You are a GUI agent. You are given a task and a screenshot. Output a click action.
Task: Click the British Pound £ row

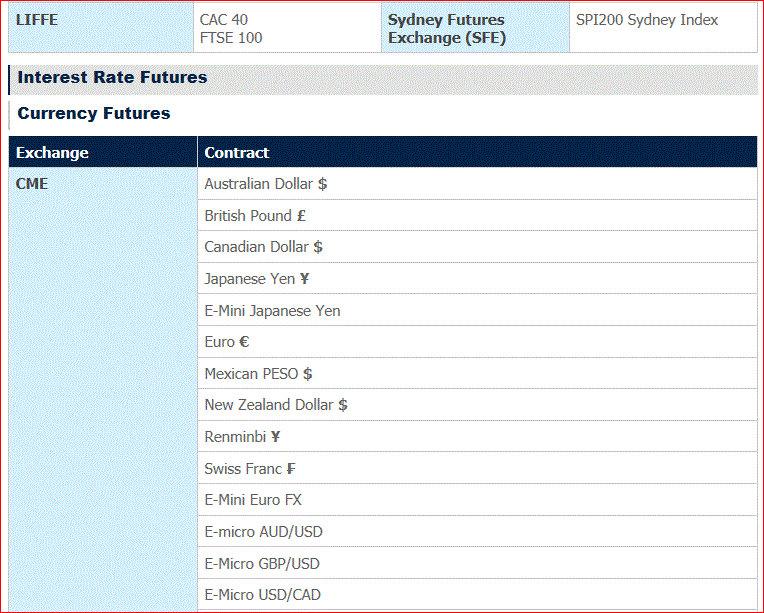478,215
